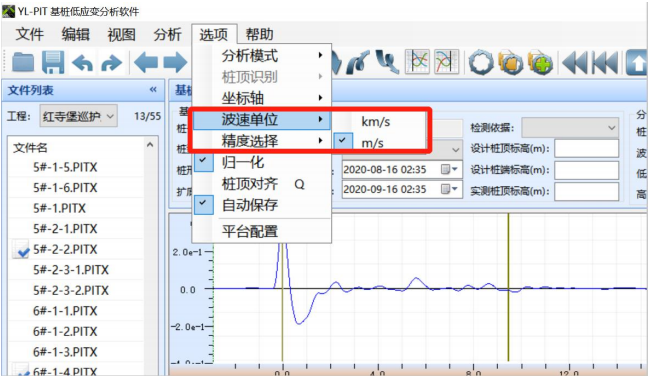Open the 检测依据 dropdown

570,128
